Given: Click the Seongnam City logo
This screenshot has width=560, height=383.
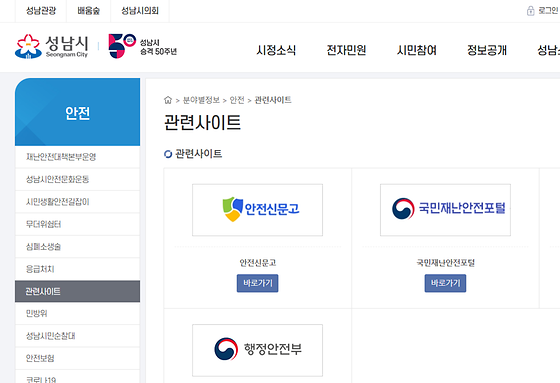Looking at the screenshot, I should pos(52,46).
